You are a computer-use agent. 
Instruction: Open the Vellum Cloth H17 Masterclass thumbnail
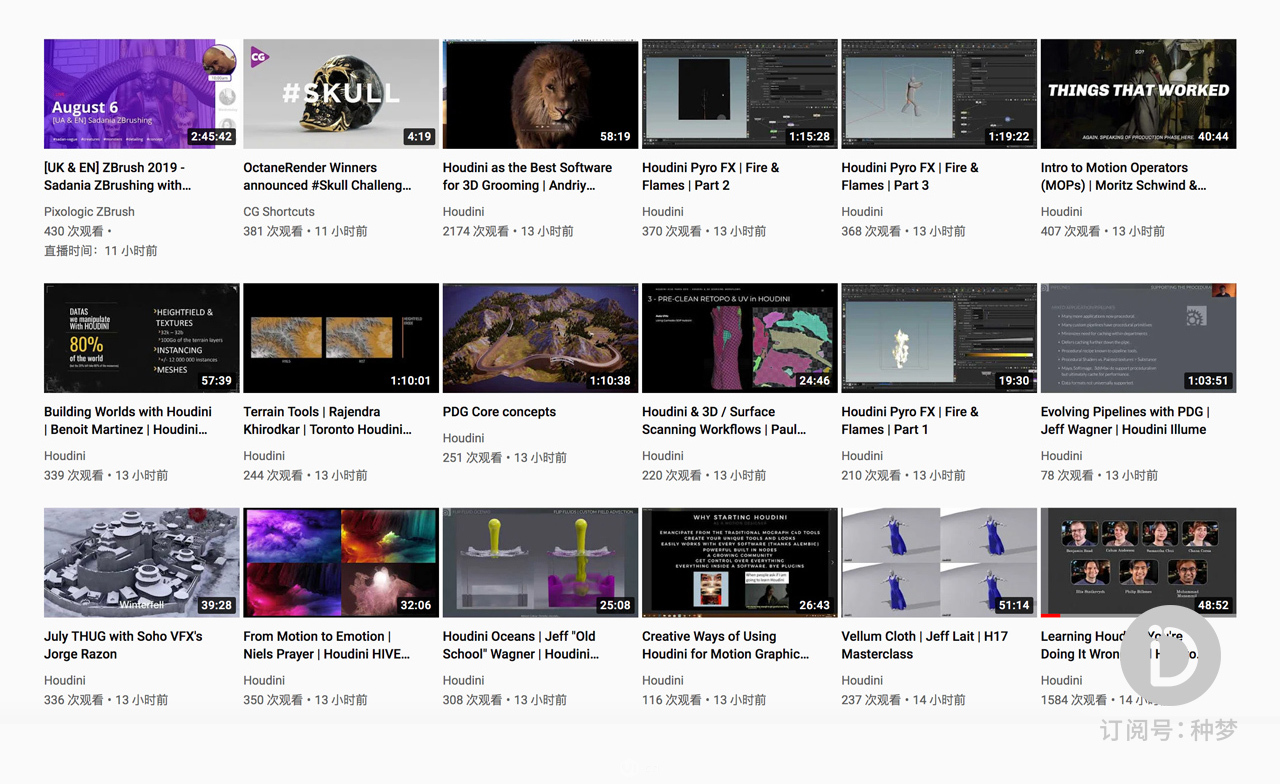click(x=938, y=562)
